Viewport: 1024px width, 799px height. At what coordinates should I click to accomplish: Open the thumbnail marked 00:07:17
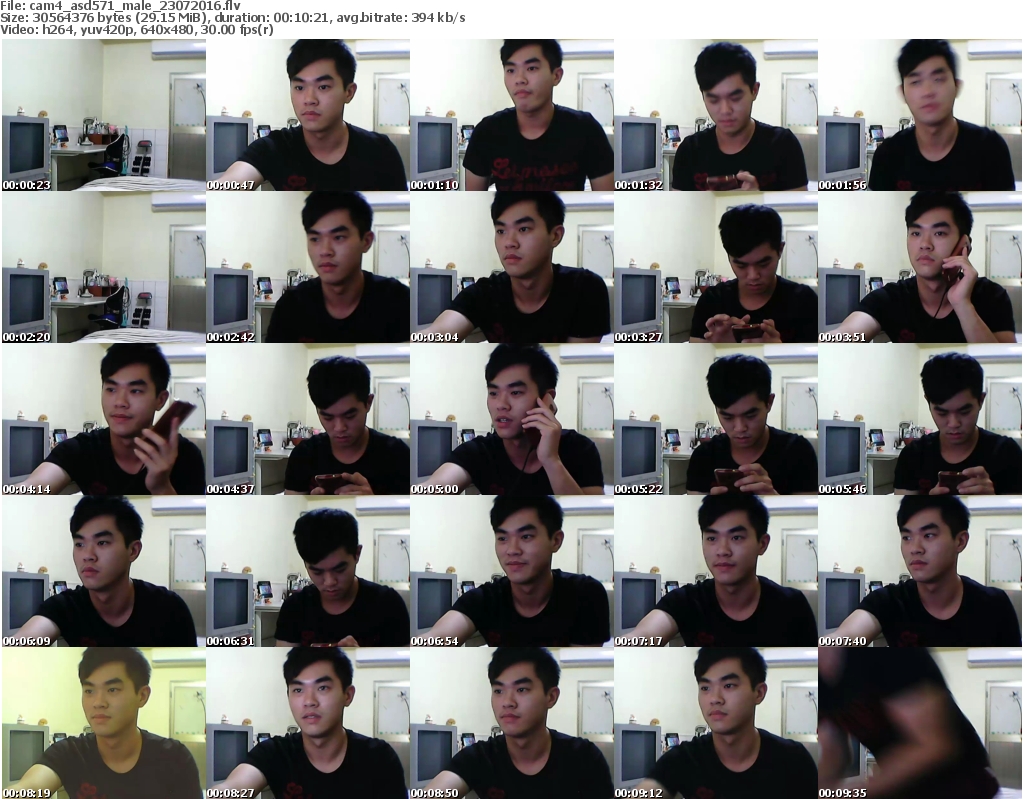click(716, 571)
